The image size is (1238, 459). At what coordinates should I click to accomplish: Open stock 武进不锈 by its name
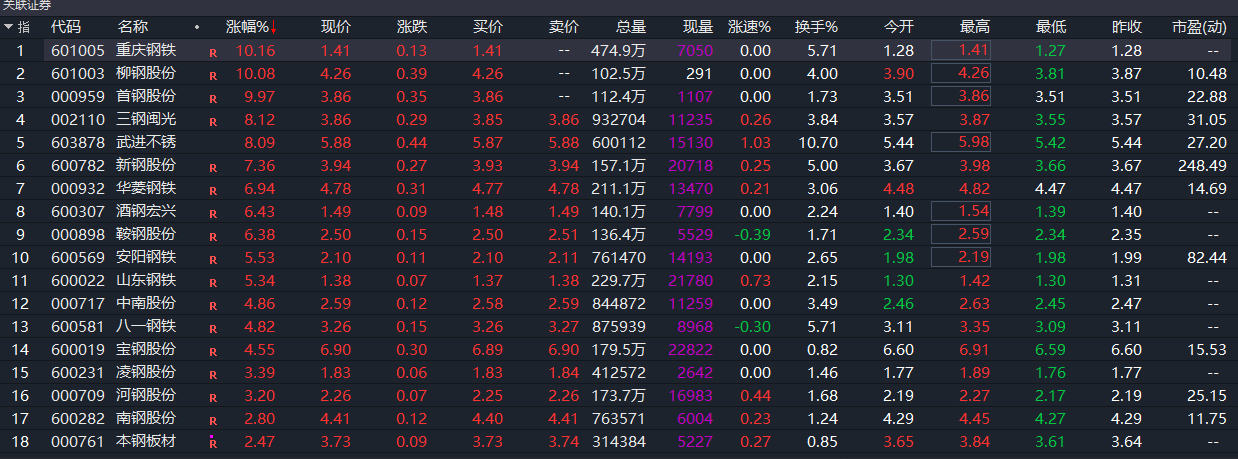[146, 142]
